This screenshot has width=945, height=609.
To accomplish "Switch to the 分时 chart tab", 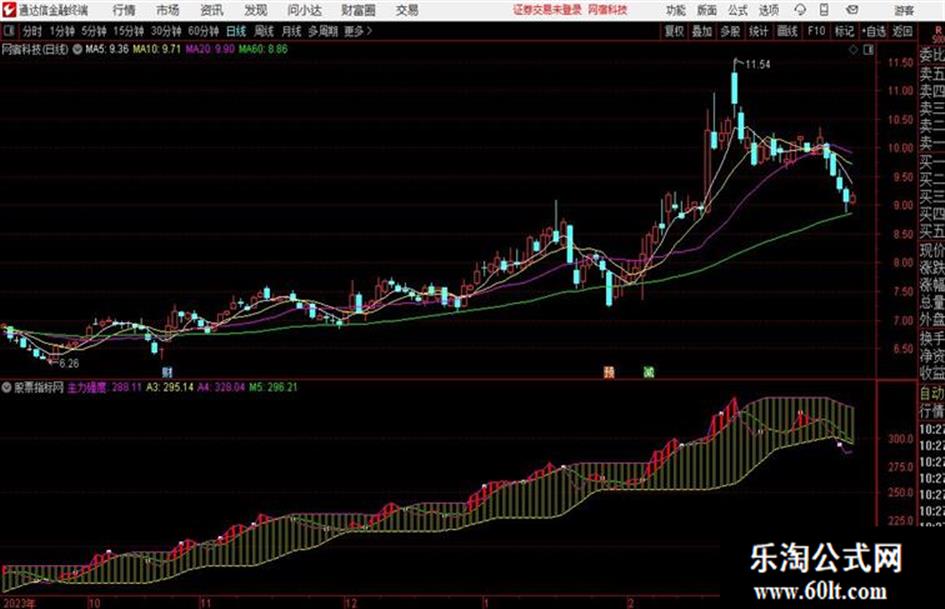I will pos(32,31).
